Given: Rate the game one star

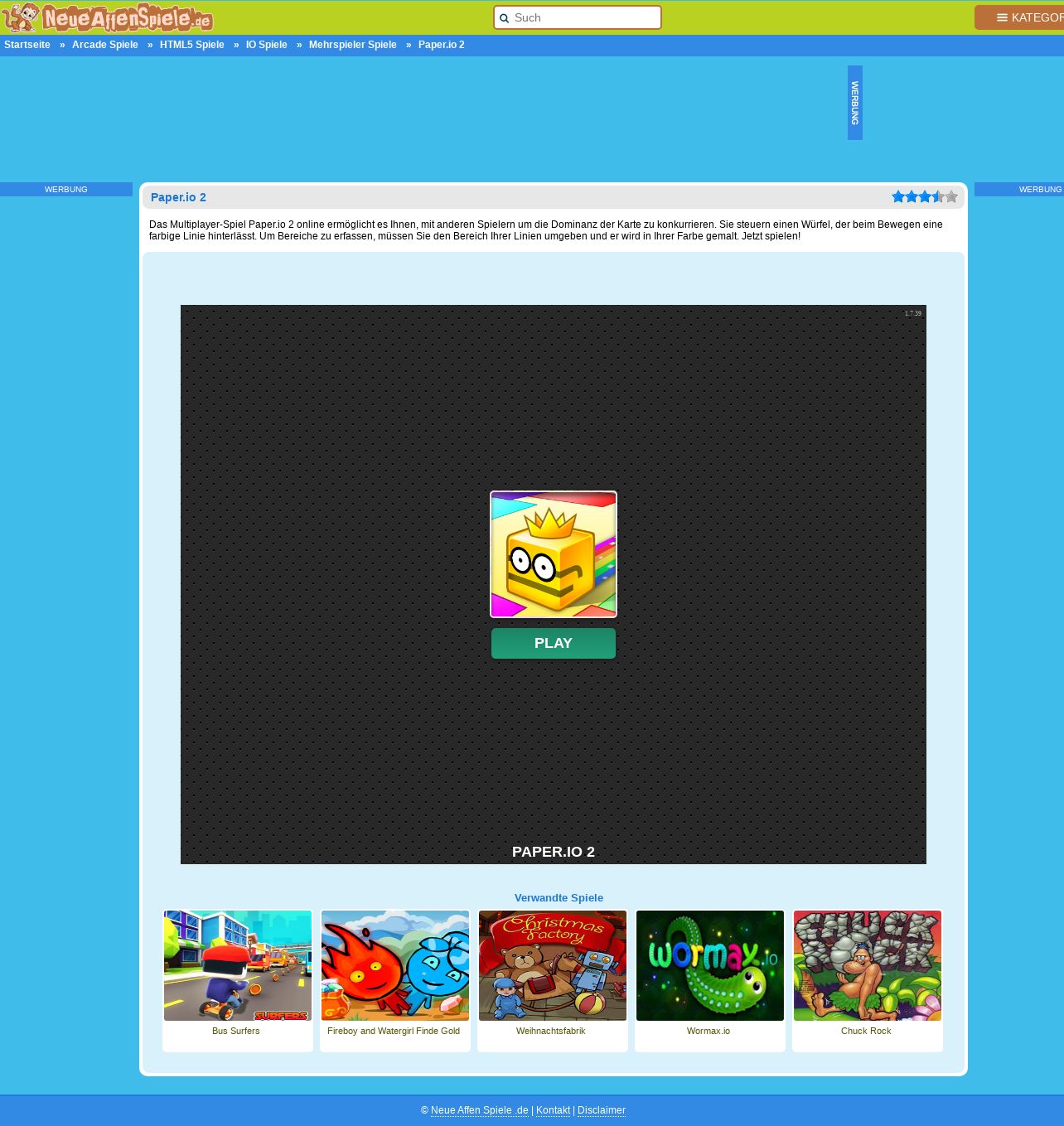Looking at the screenshot, I should tap(898, 196).
